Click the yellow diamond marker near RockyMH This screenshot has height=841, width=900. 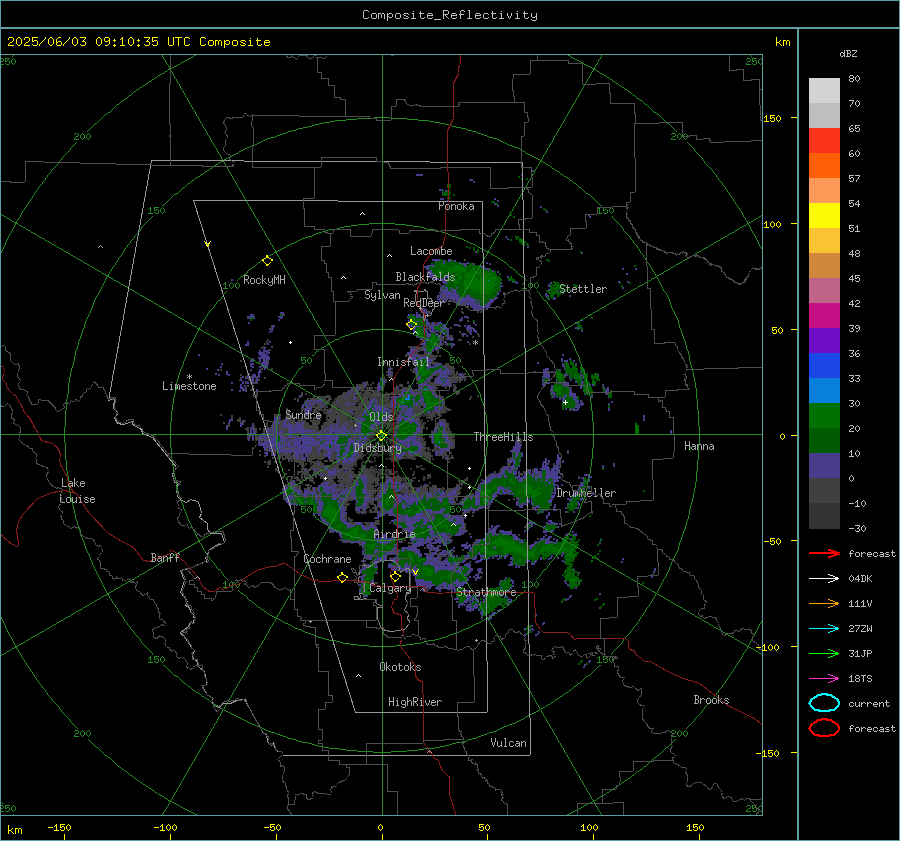[267, 261]
